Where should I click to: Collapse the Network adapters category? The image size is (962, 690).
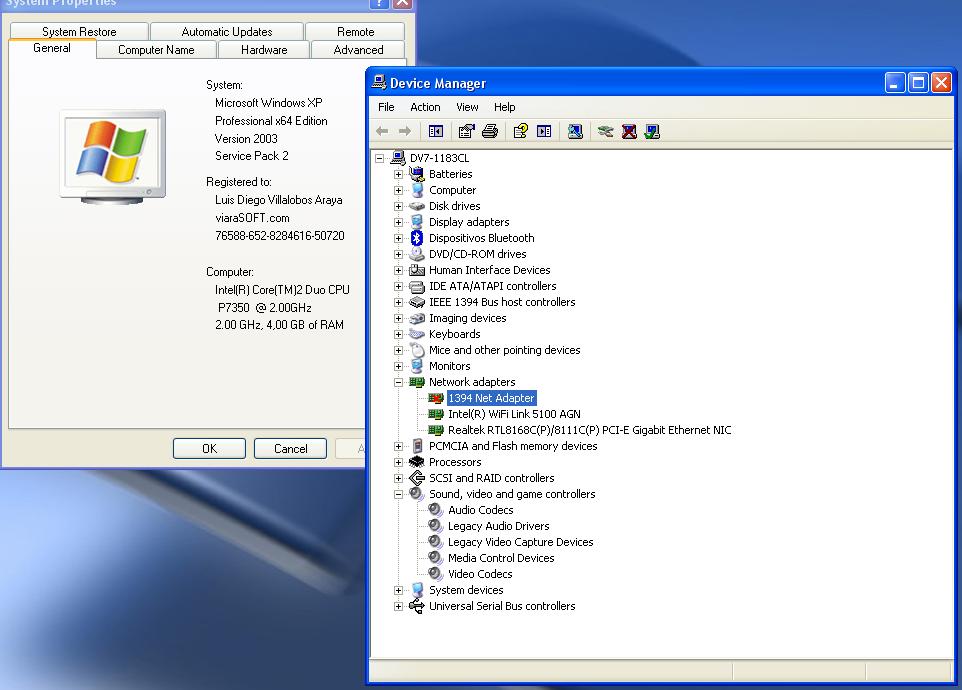click(398, 382)
